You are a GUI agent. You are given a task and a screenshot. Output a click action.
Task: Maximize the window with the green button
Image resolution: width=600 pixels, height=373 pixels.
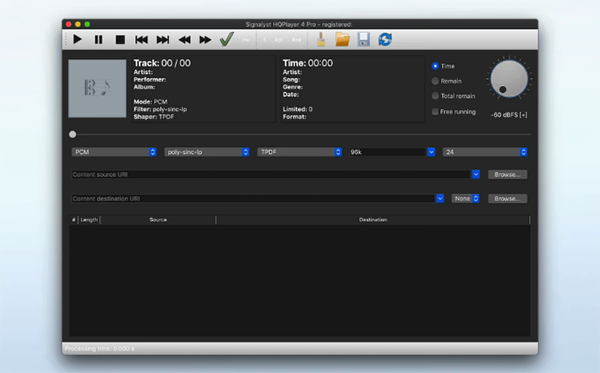coord(87,24)
